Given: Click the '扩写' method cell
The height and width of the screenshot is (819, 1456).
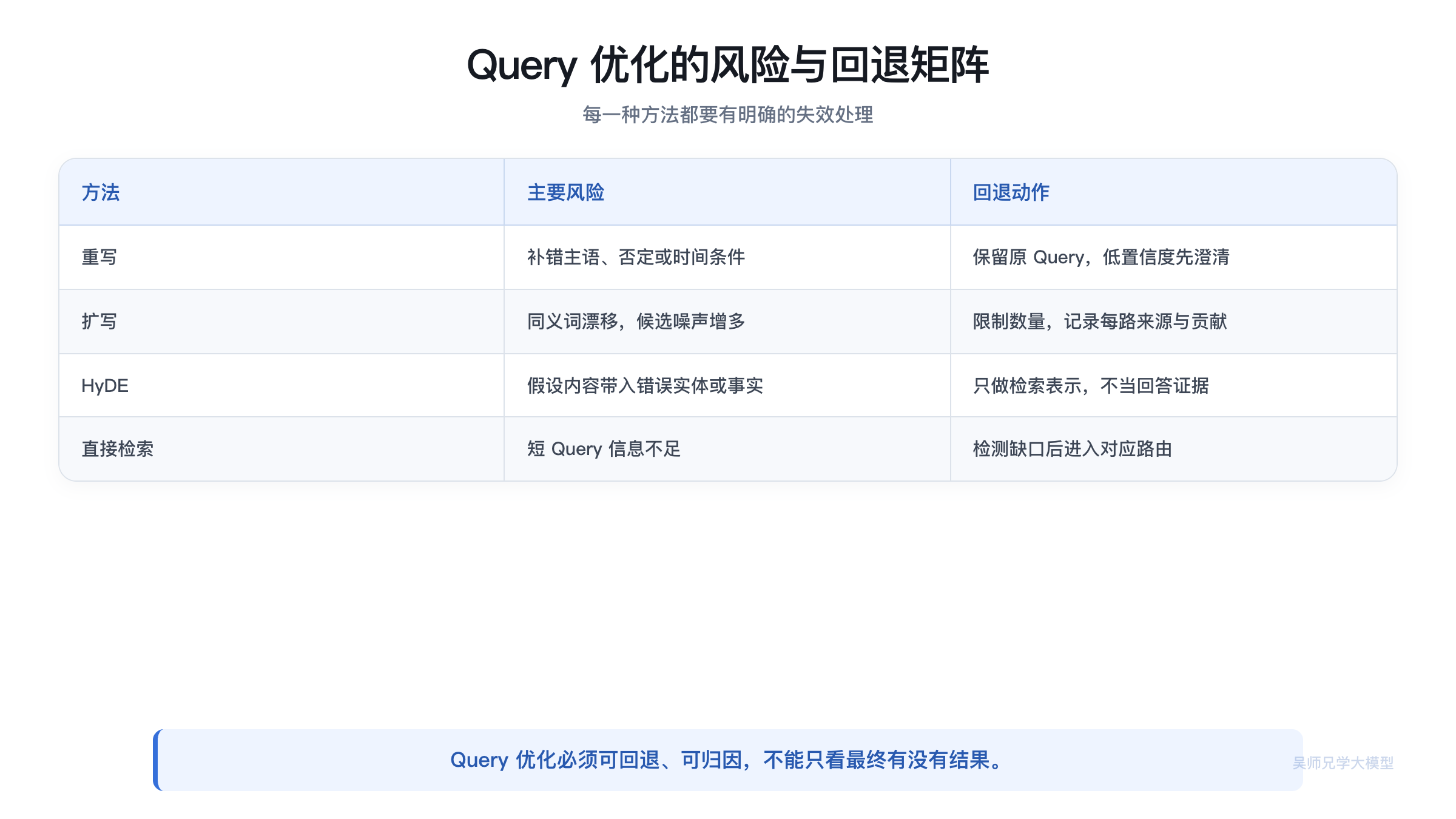Looking at the screenshot, I should tap(281, 322).
